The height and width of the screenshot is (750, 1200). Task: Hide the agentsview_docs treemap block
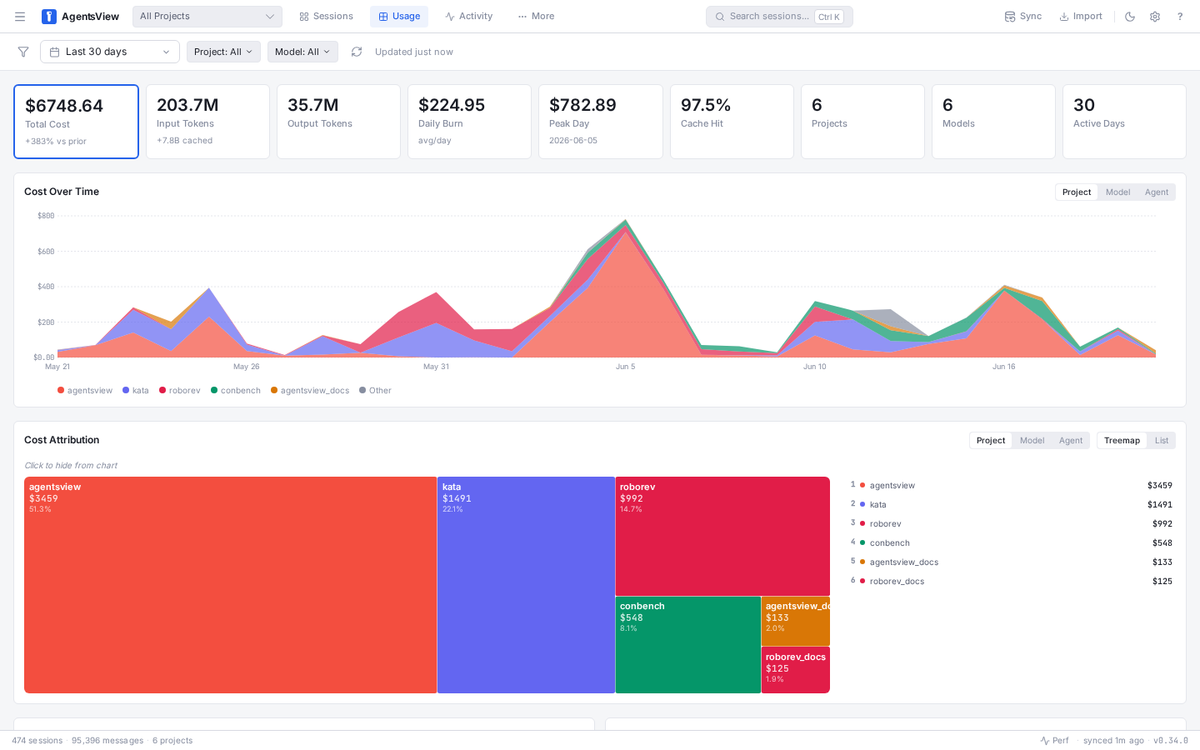[796, 621]
